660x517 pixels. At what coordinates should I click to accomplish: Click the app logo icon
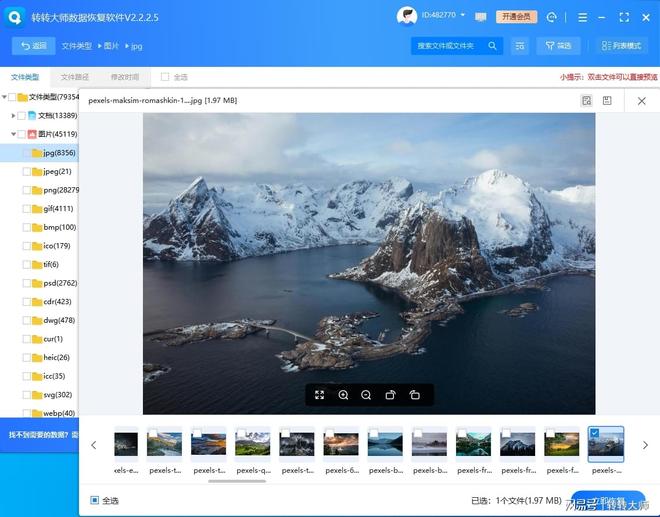(x=15, y=17)
